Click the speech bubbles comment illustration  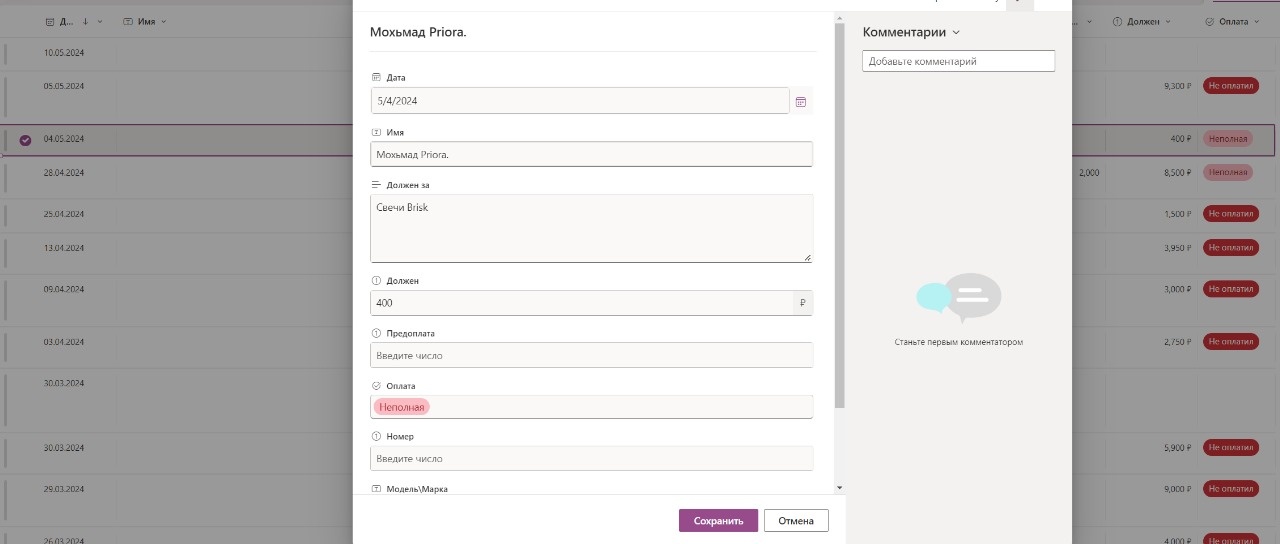point(958,298)
